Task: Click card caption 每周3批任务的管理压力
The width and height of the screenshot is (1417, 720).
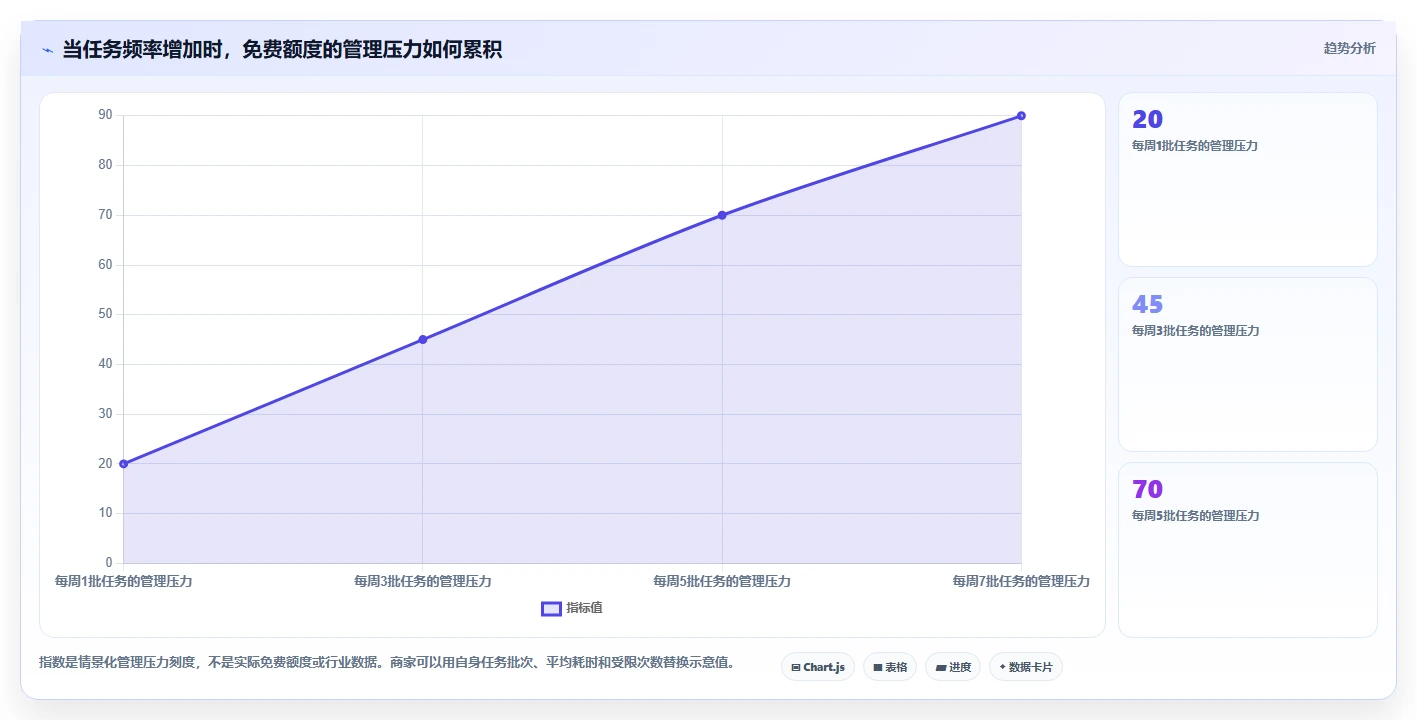Action: pos(1195,331)
